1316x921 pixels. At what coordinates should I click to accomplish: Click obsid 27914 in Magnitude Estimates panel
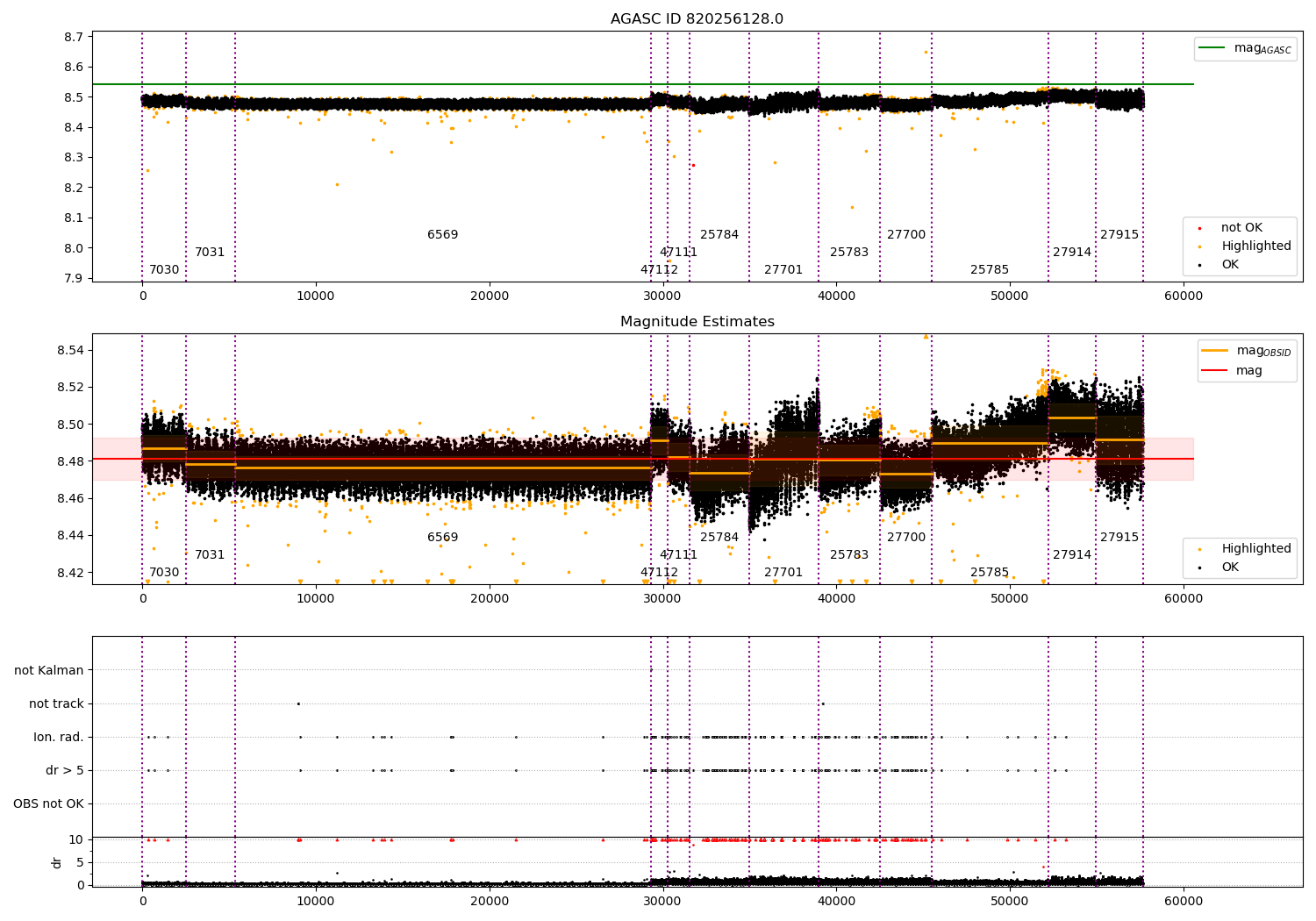point(1072,555)
